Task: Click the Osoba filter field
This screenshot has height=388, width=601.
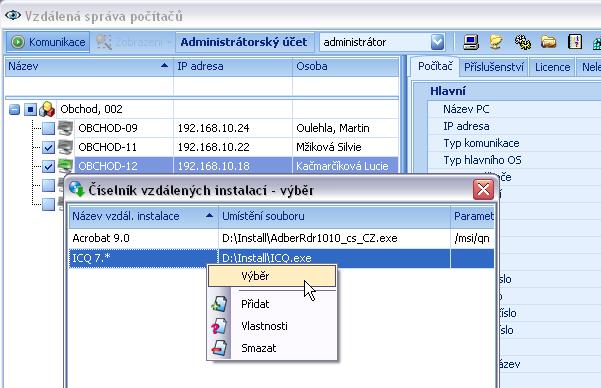Action: [345, 87]
